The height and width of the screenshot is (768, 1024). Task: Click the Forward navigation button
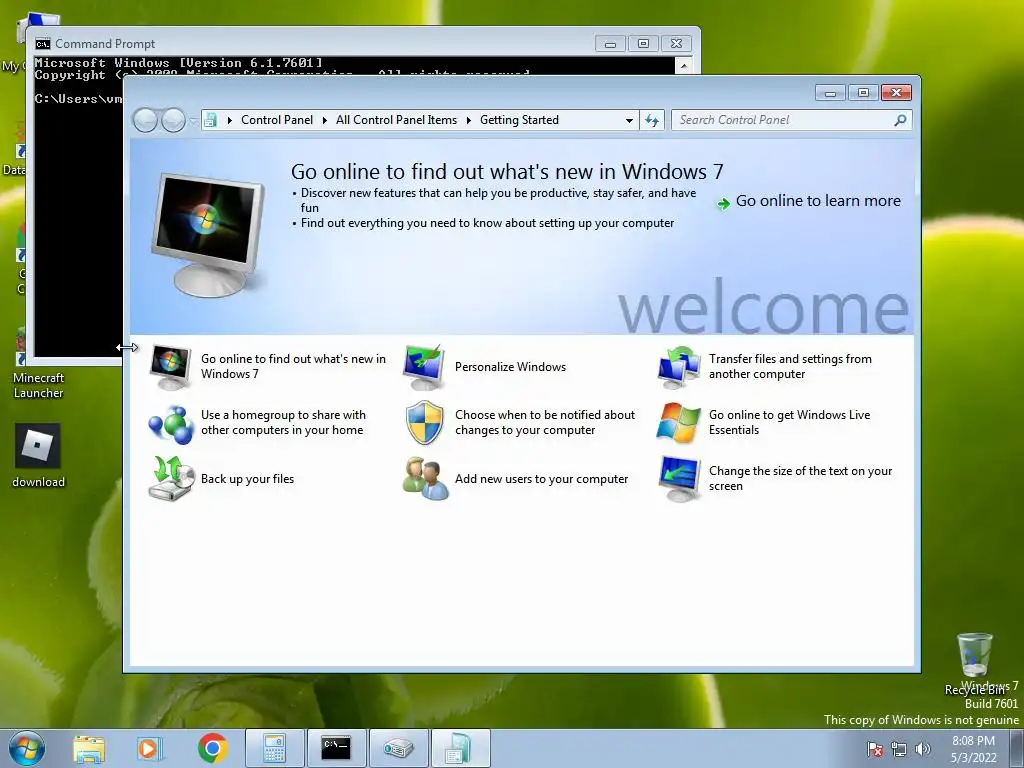click(173, 120)
